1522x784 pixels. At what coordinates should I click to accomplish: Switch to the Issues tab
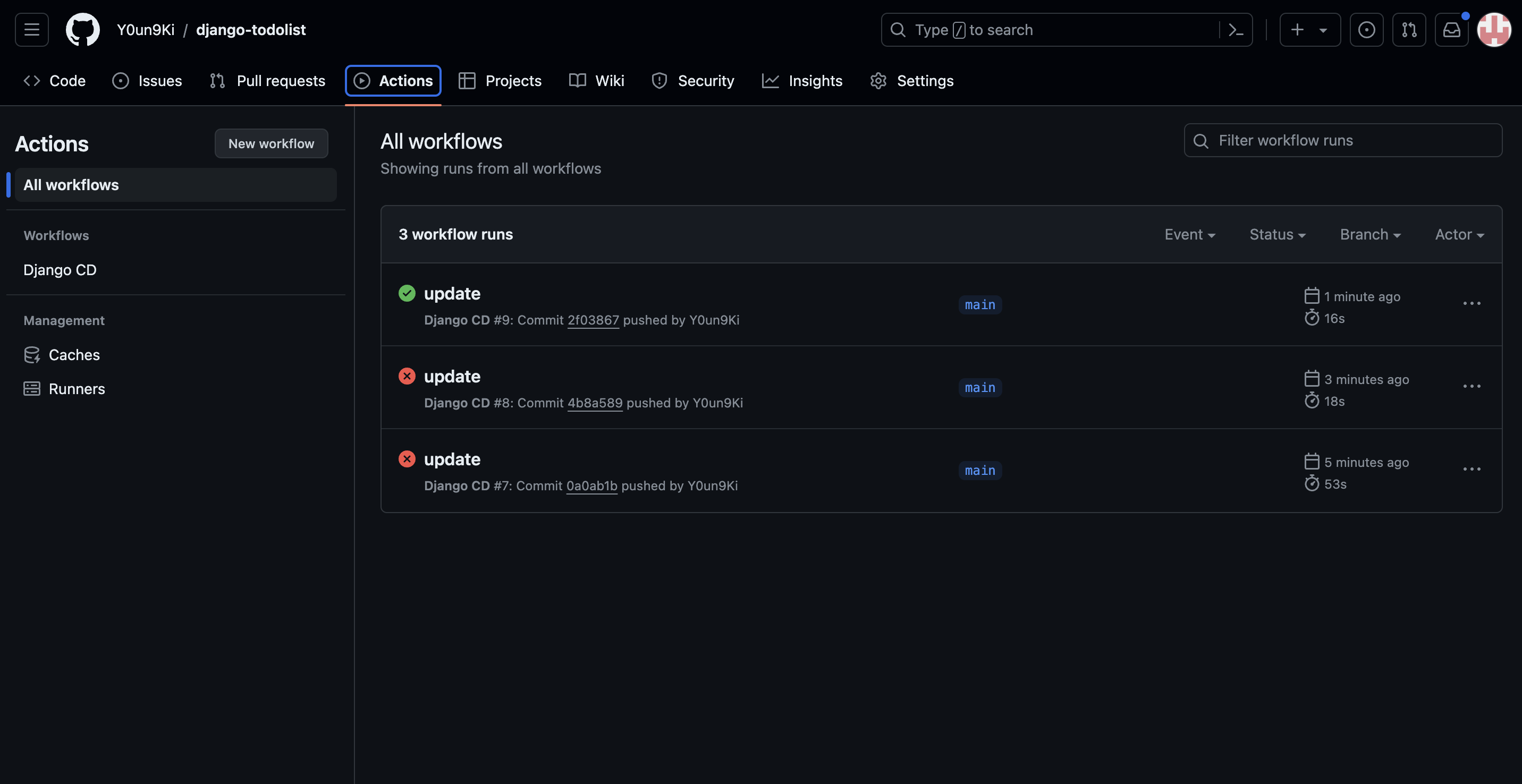[x=147, y=81]
